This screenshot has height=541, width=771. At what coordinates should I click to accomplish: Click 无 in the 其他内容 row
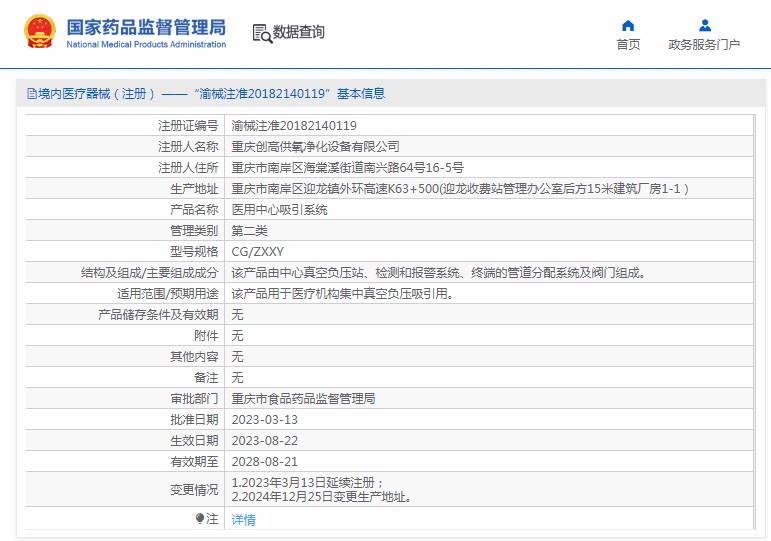coord(237,357)
